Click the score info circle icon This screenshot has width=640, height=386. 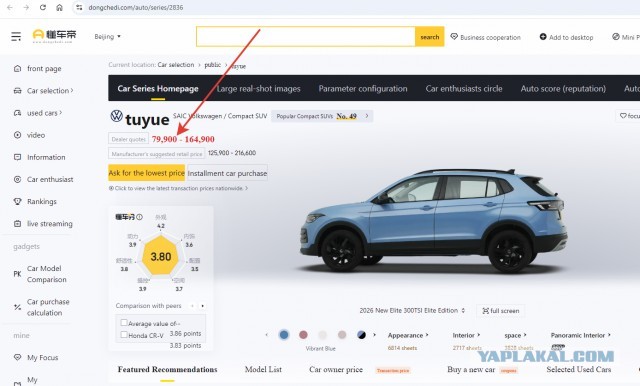(140, 217)
